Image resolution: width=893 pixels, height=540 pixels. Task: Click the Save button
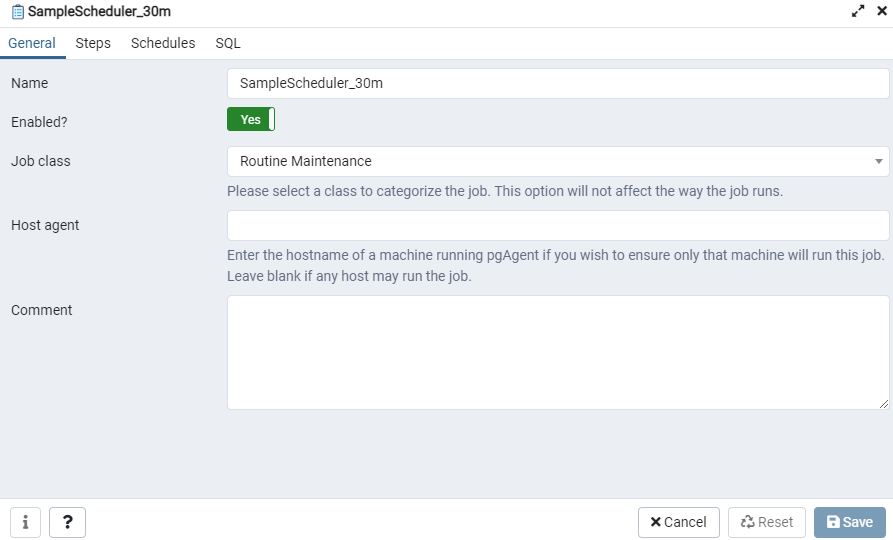pyautogui.click(x=850, y=522)
